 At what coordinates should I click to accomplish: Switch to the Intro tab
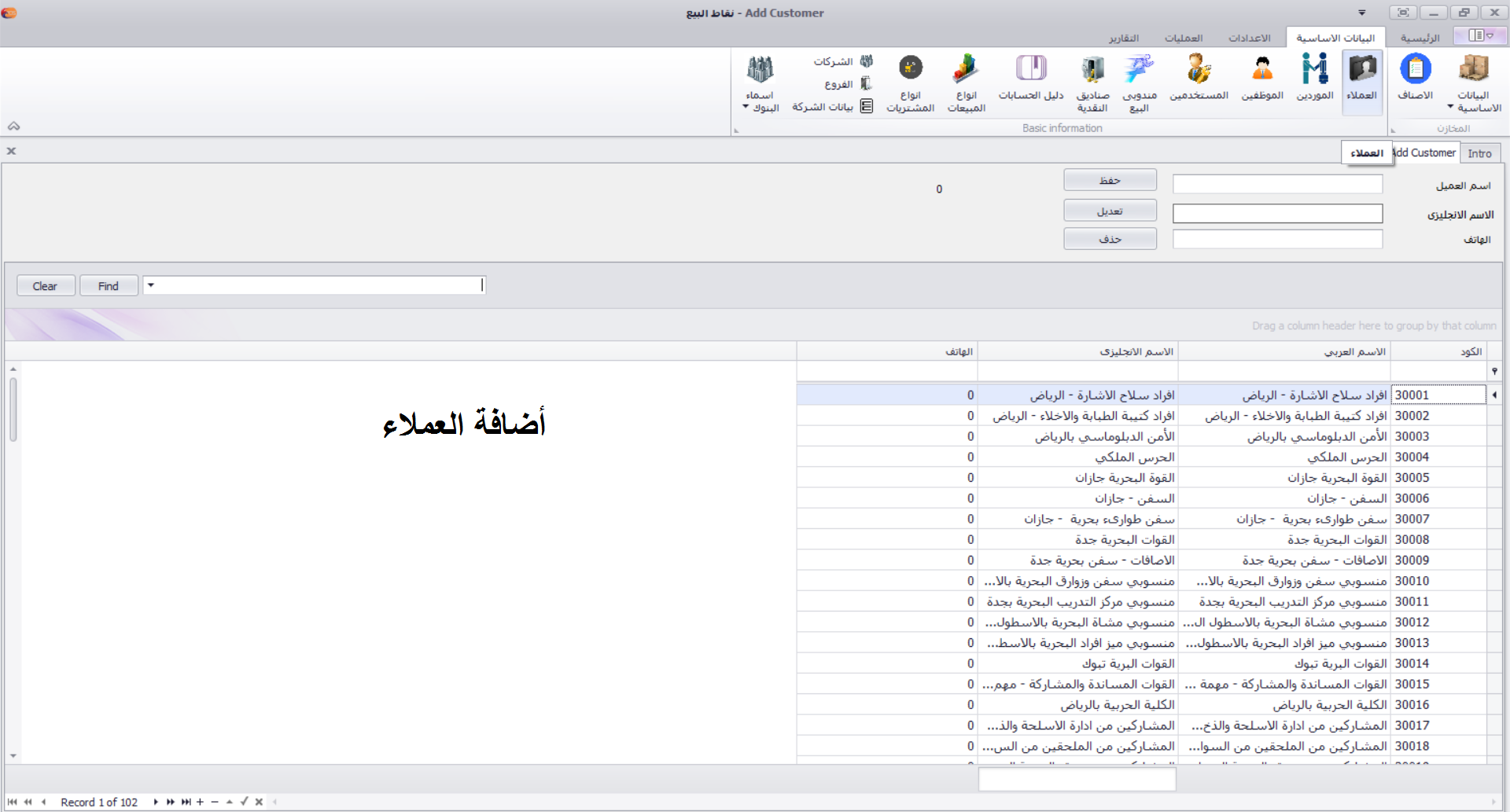(1481, 152)
